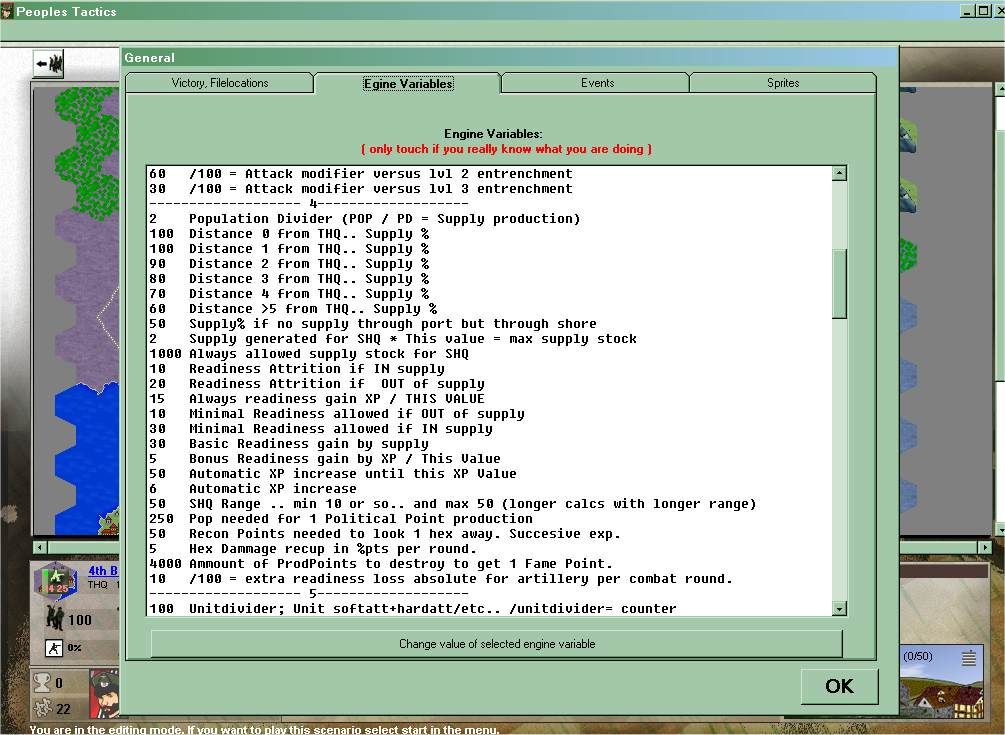
Task: Open the Sprites tab
Action: coord(783,83)
